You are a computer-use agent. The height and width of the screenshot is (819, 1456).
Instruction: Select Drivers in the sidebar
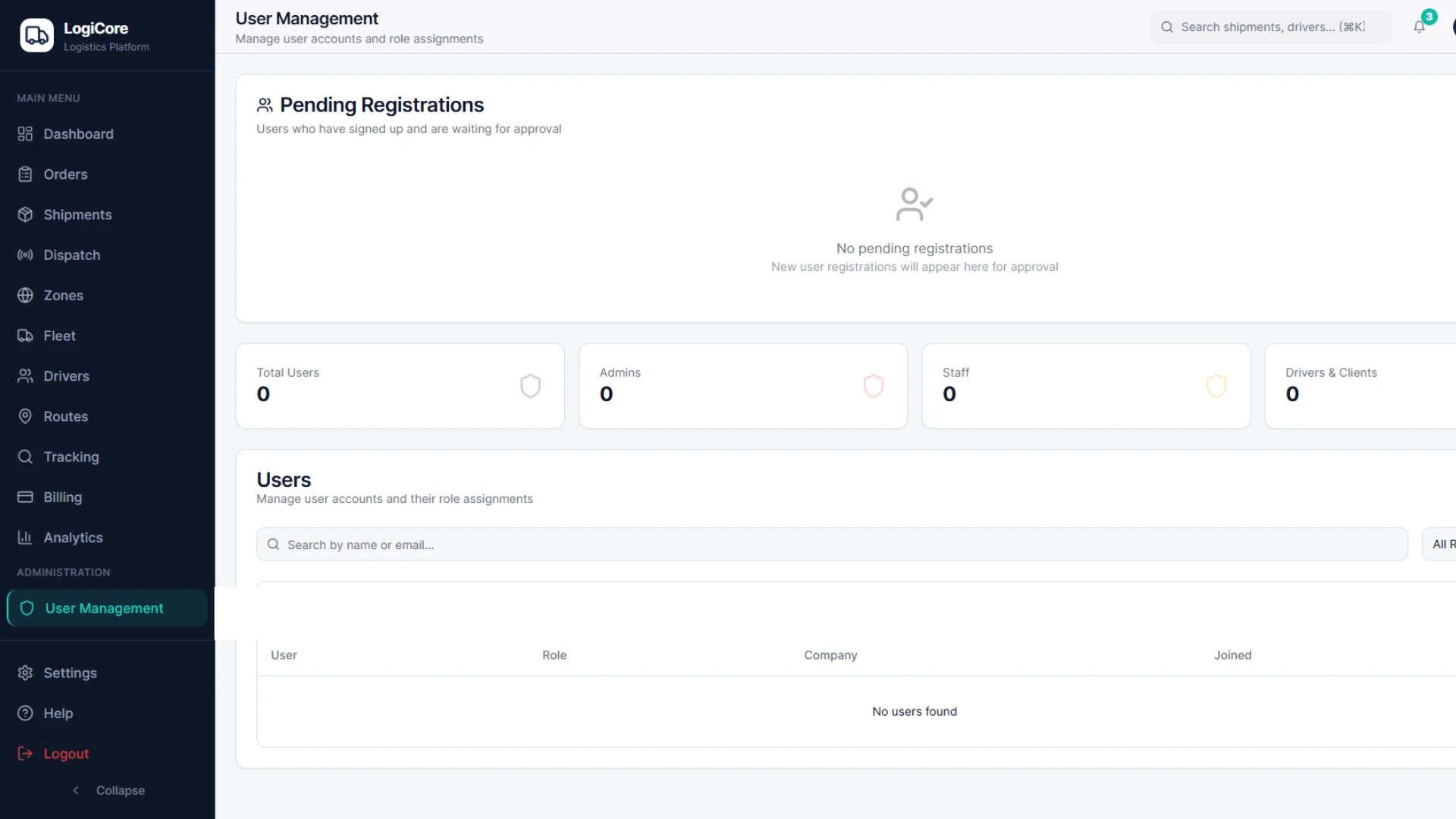108,376
